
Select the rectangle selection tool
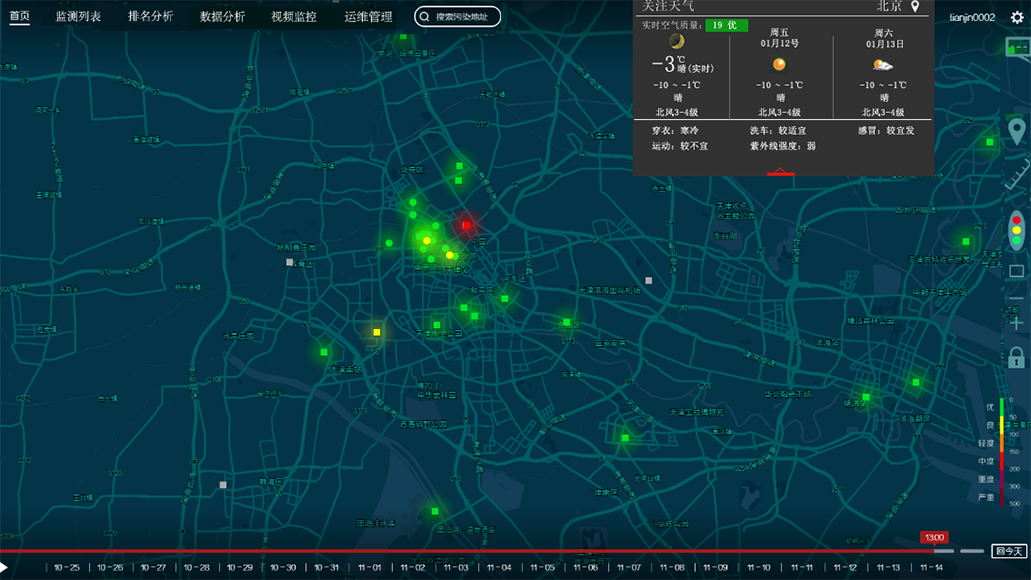click(x=1017, y=271)
